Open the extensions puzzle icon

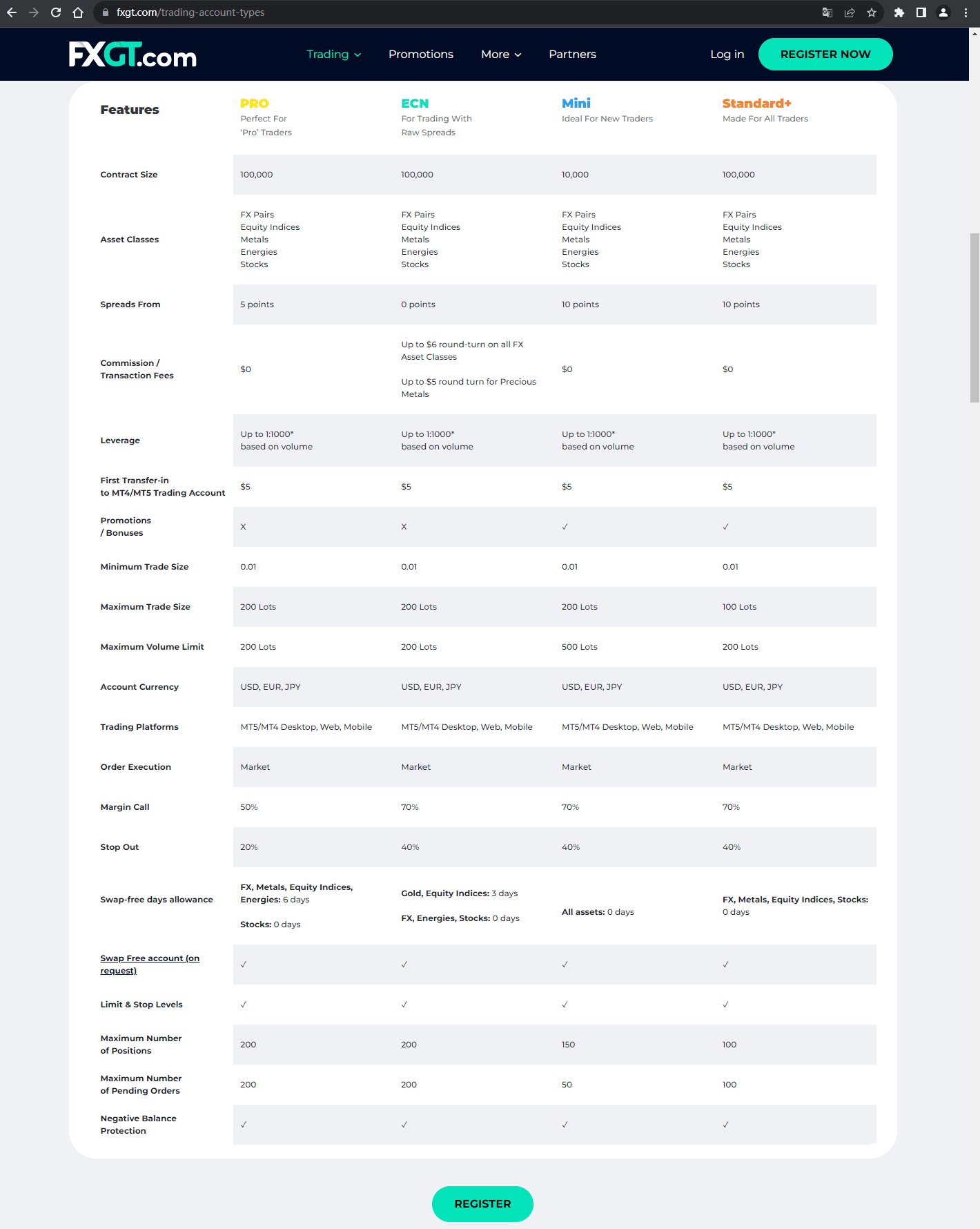click(899, 12)
